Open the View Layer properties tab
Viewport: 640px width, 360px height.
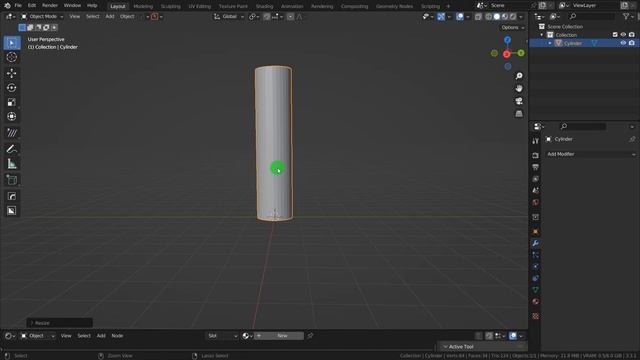[536, 179]
